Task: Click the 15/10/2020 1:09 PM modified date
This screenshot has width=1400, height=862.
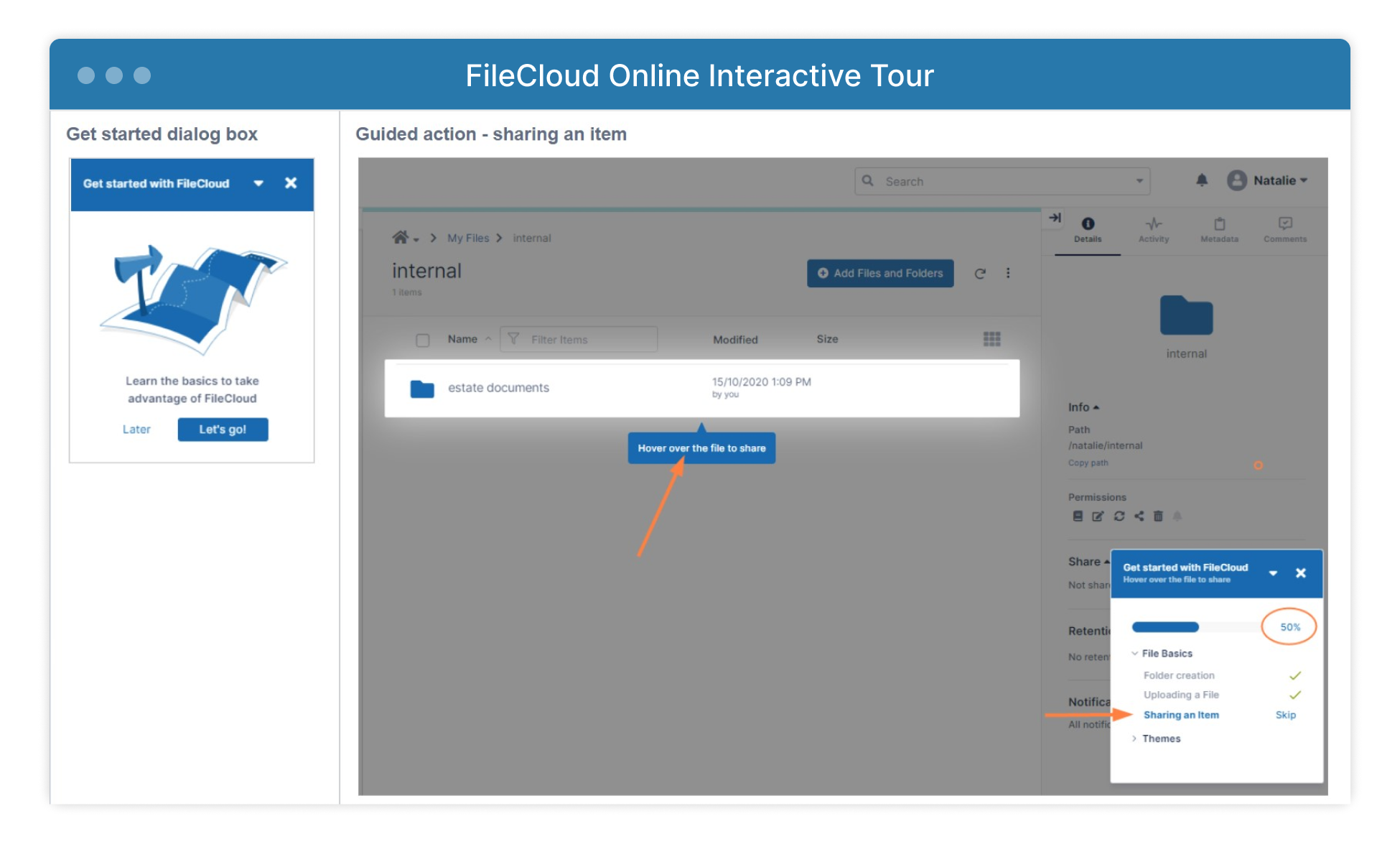Action: [761, 381]
